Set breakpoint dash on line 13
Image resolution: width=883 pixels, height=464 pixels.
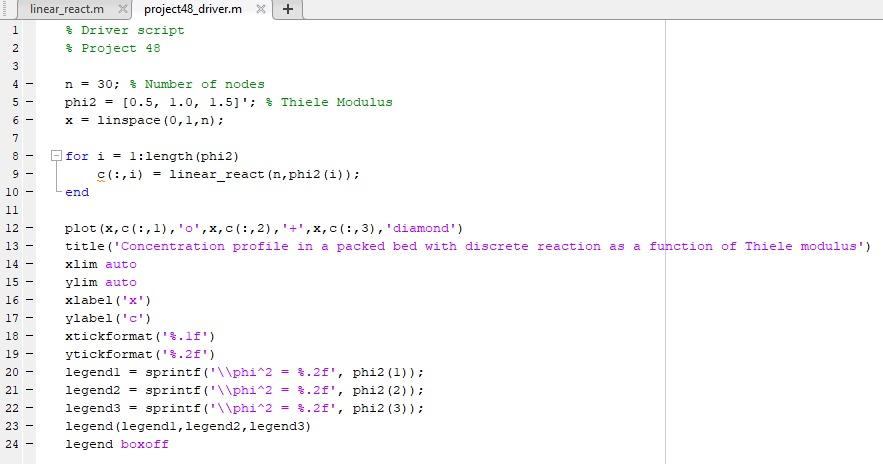coord(29,246)
